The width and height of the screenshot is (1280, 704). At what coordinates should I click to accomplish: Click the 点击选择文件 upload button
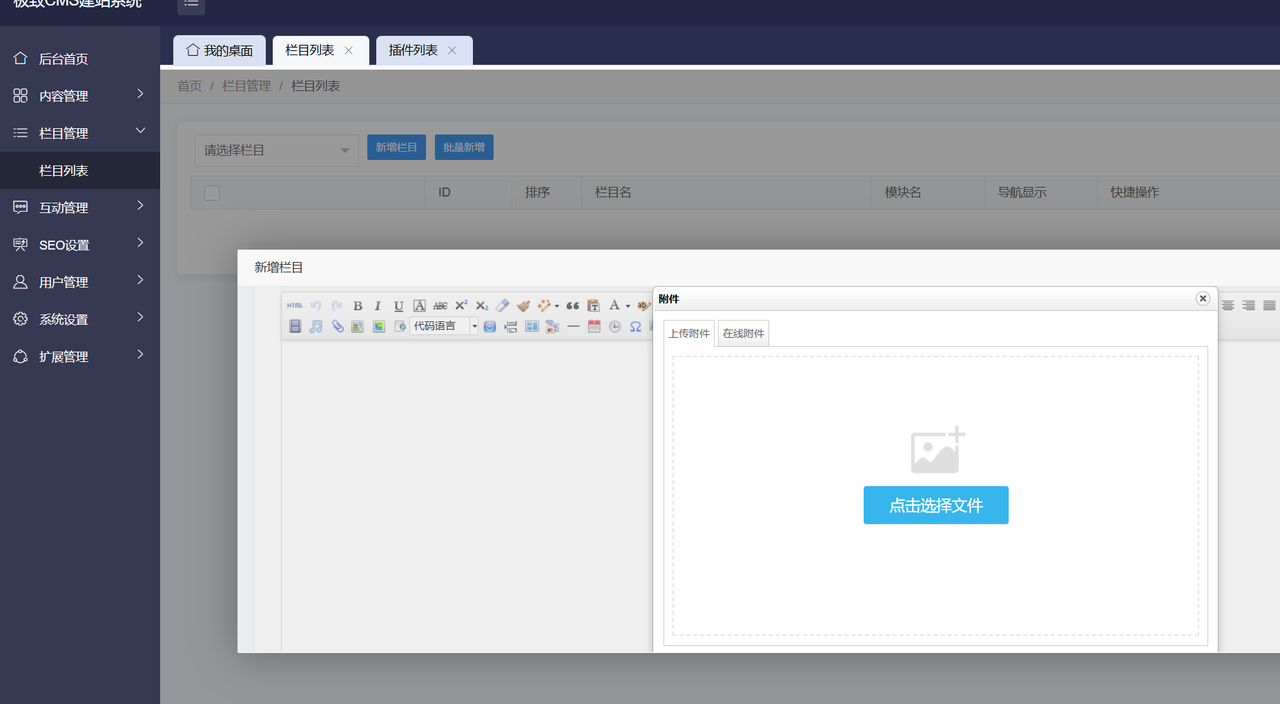935,506
